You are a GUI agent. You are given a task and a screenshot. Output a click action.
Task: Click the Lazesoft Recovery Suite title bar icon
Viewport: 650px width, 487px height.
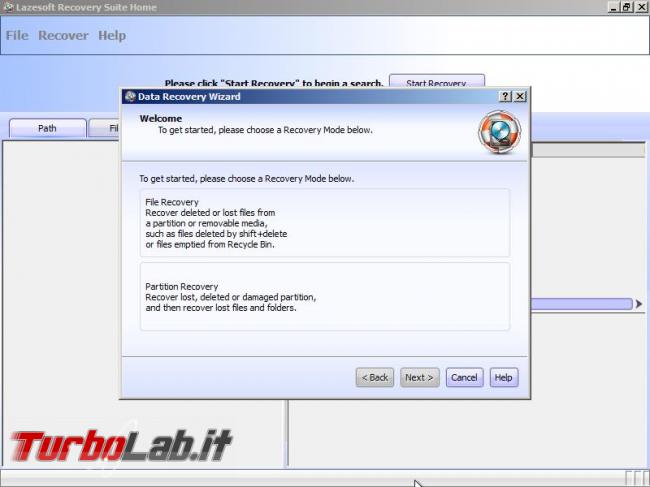[x=8, y=7]
